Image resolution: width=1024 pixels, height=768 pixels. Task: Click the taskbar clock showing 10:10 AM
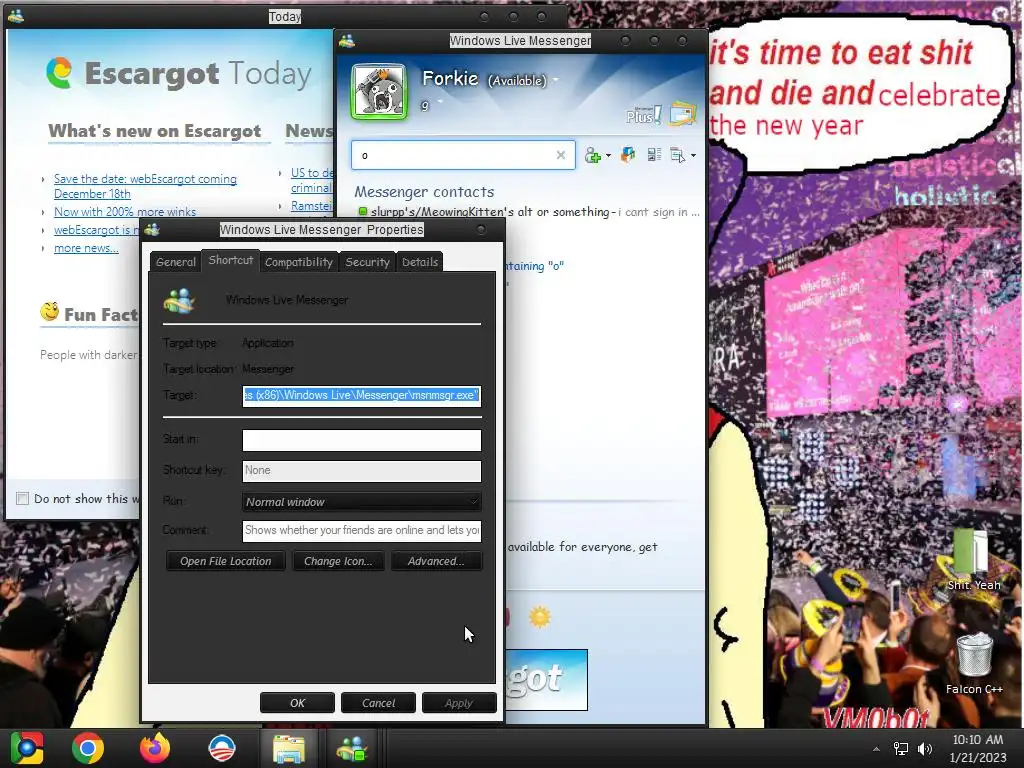(978, 748)
